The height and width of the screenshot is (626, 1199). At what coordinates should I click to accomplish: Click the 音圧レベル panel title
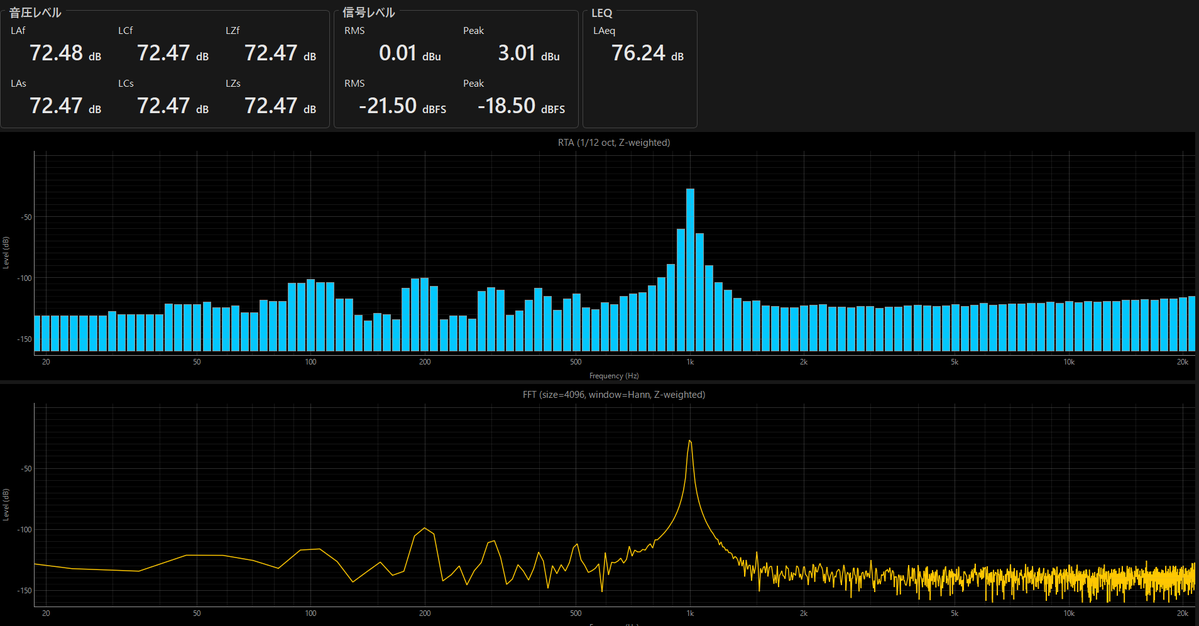pos(35,12)
